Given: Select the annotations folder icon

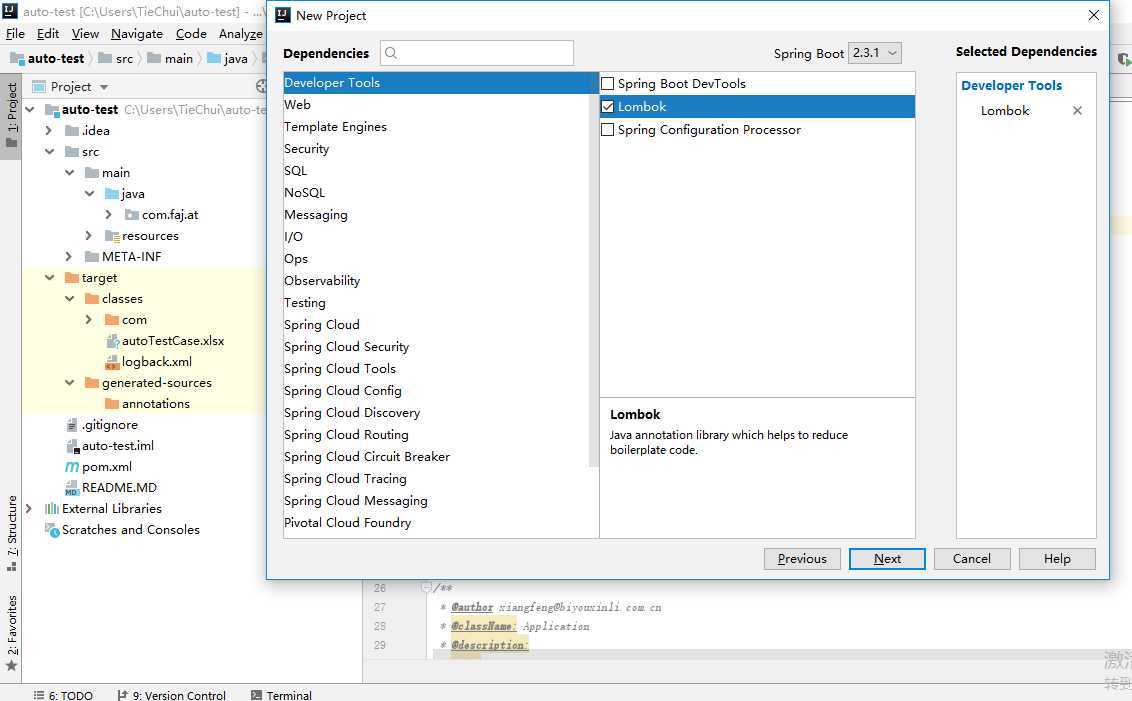Looking at the screenshot, I should (112, 404).
